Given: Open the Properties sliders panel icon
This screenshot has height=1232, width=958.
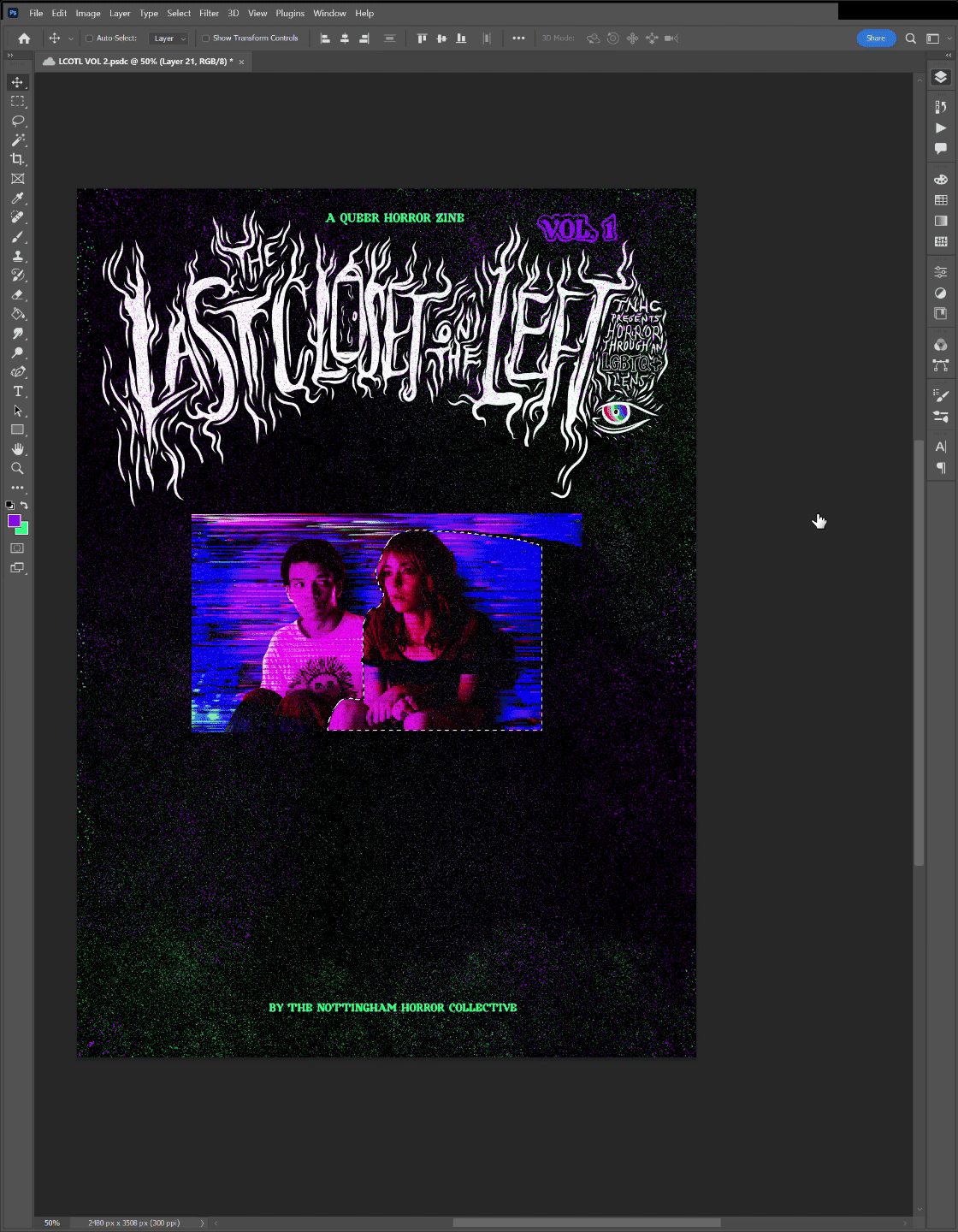Looking at the screenshot, I should pos(941,272).
